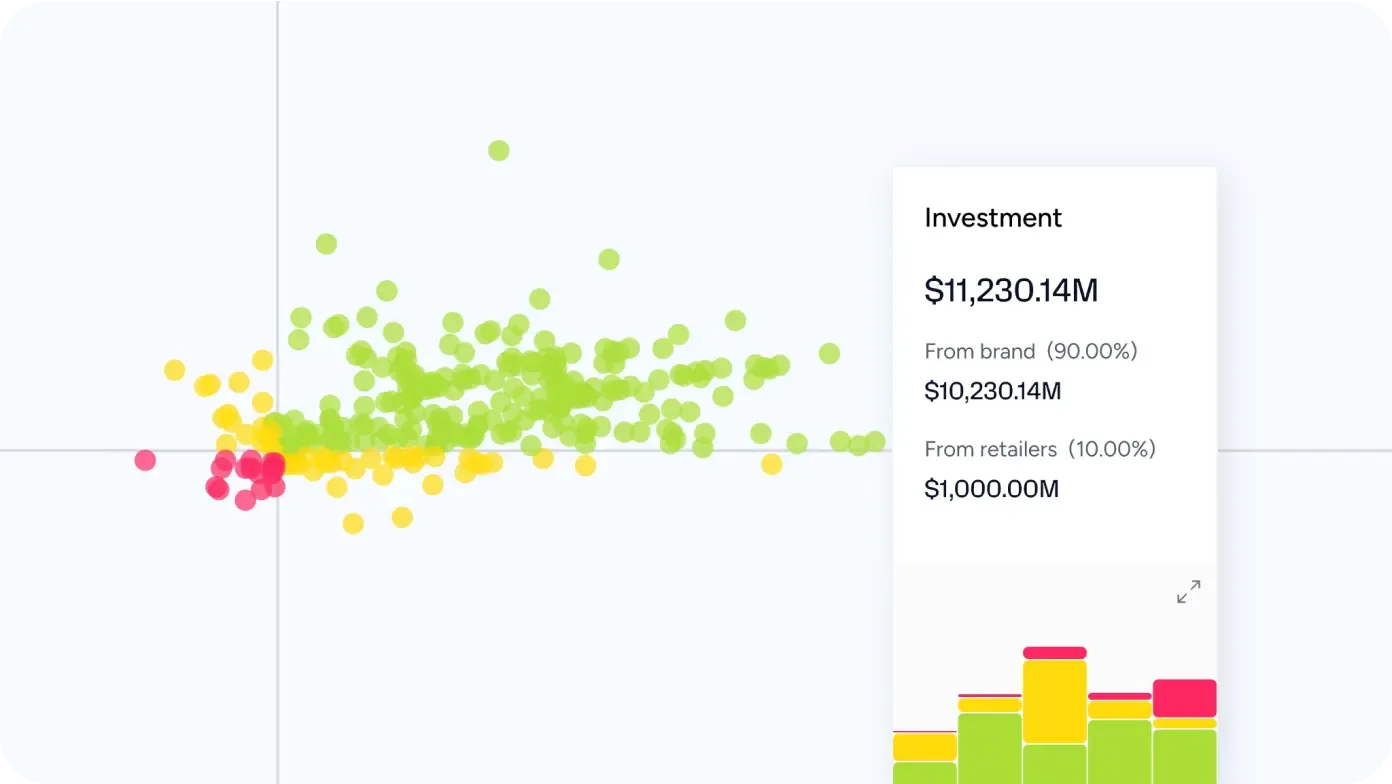Click the green segment of last bar
1392x784 pixels.
point(1184,756)
